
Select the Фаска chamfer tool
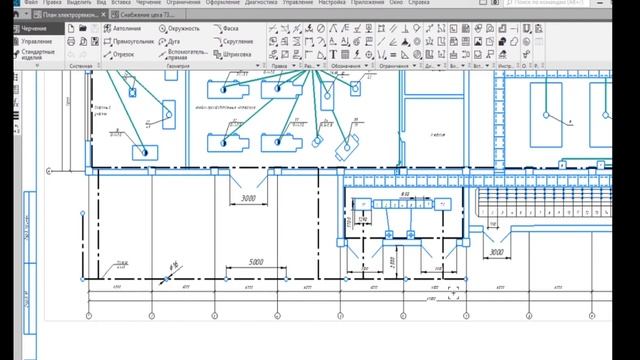pos(226,29)
